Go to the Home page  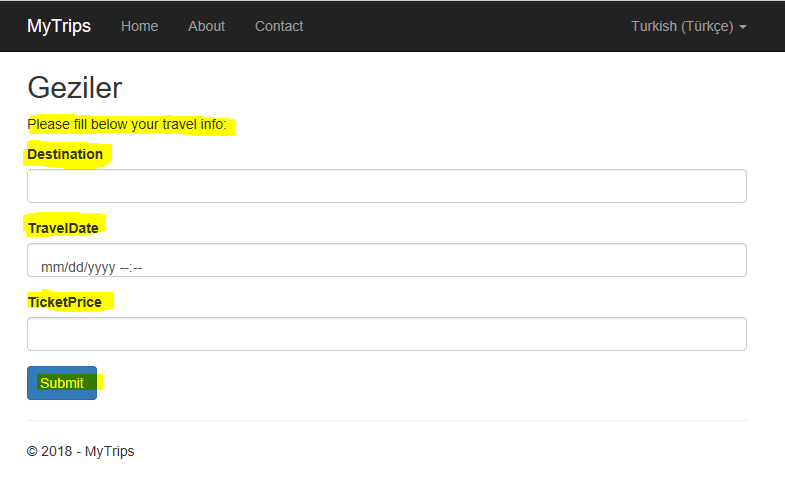click(x=139, y=26)
